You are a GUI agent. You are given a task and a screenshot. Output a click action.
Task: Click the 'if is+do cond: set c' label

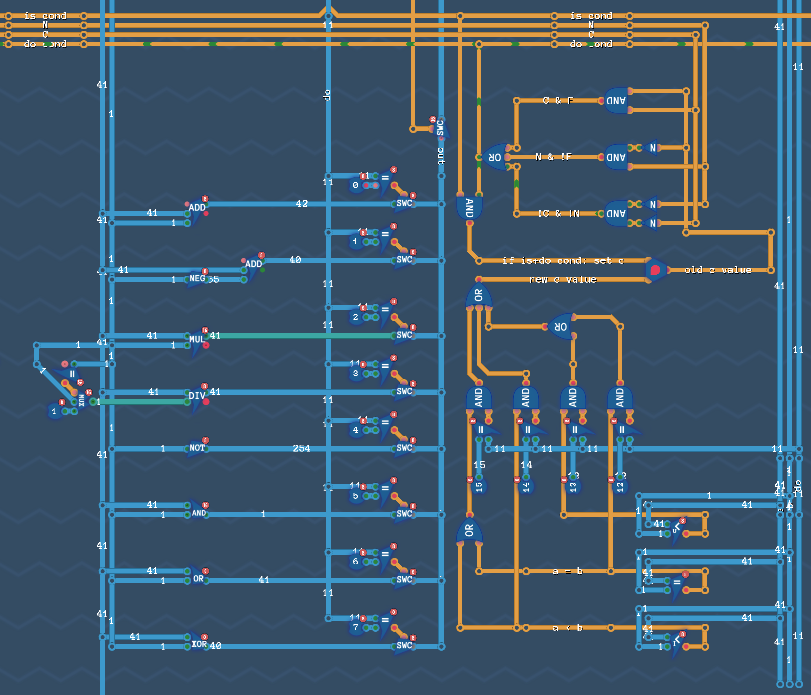click(563, 261)
